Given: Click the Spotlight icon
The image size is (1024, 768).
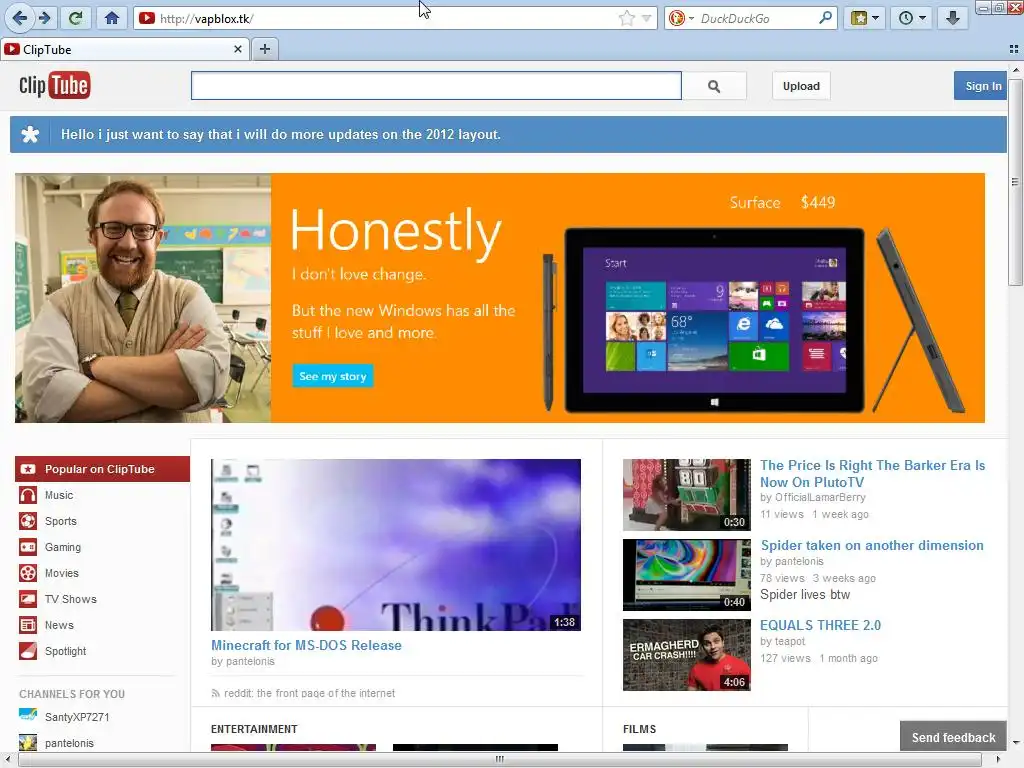Looking at the screenshot, I should coord(28,651).
